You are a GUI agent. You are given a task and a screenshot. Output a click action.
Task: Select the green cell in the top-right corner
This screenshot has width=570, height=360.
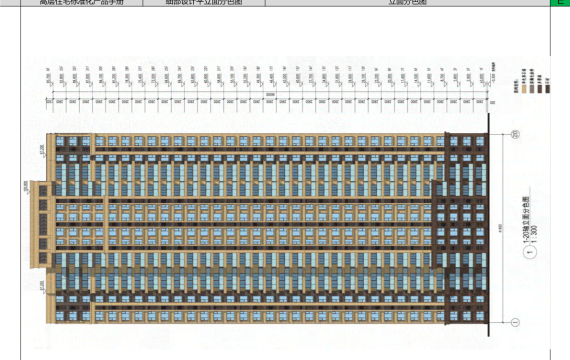(560, 3)
